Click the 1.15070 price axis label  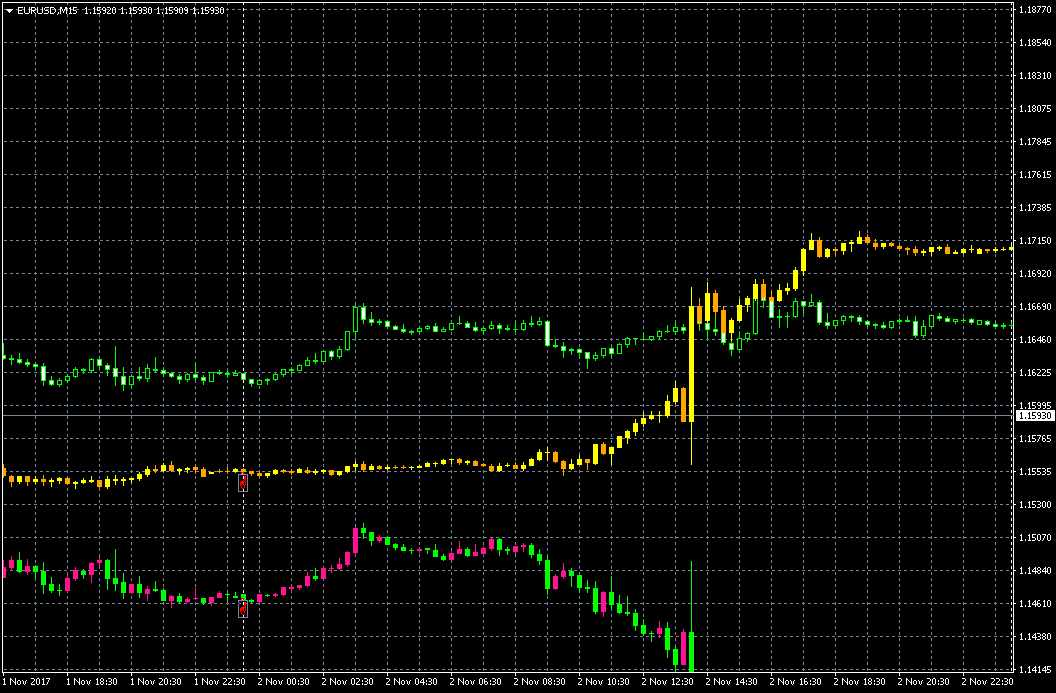pyautogui.click(x=1035, y=537)
